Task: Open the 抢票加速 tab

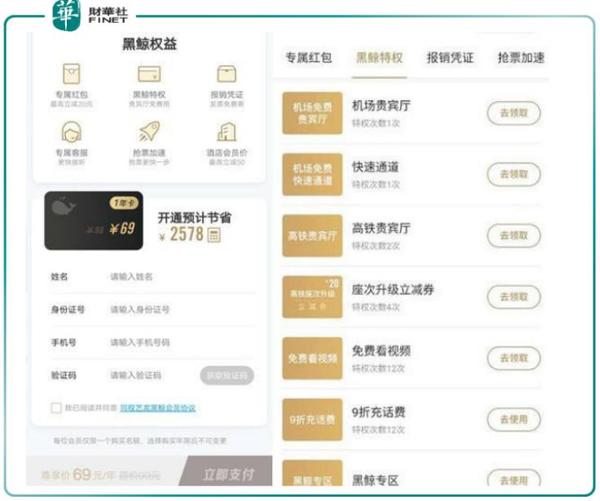Action: pyautogui.click(x=521, y=58)
